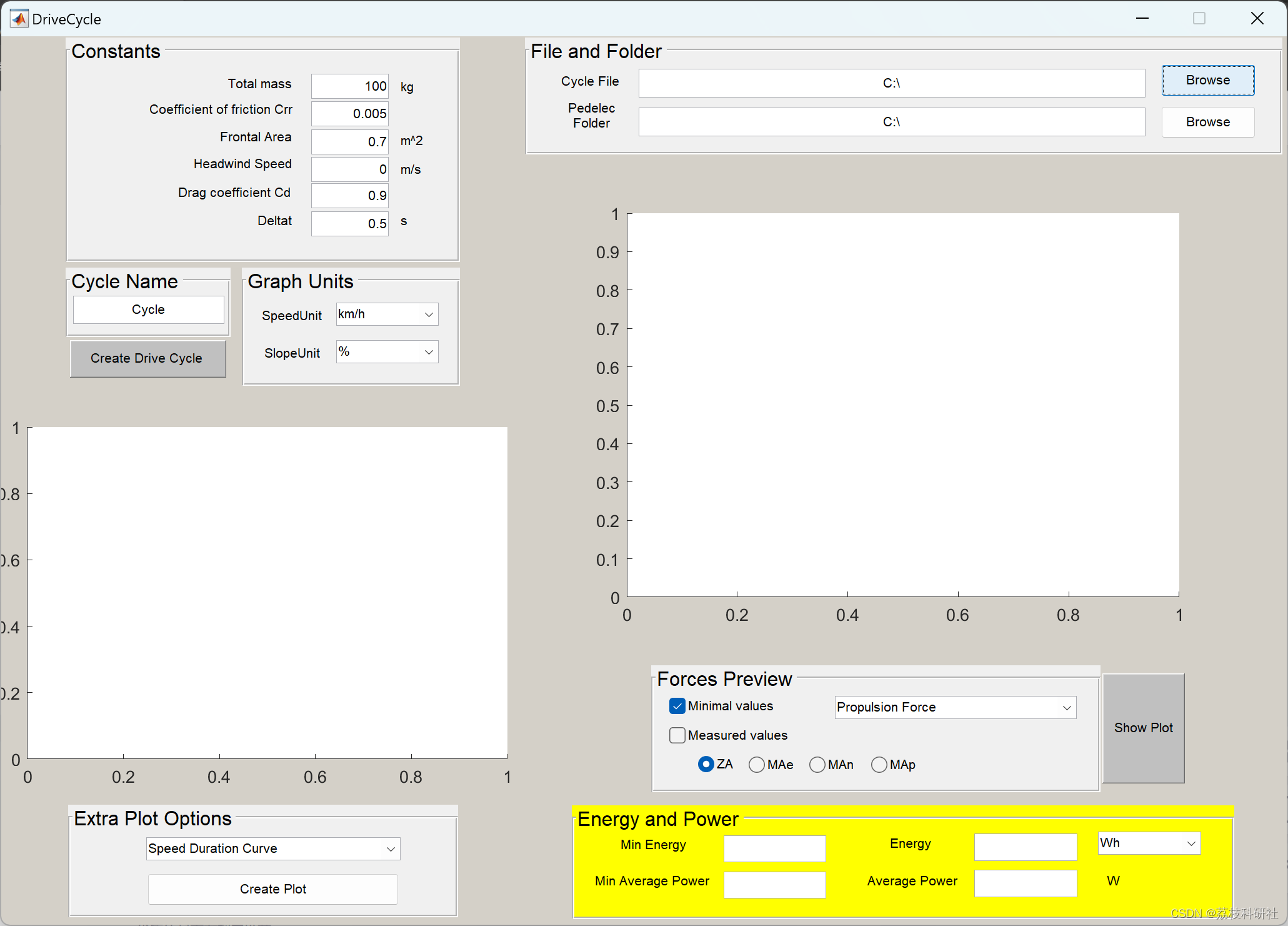Click the Drag coefficient Cd field

[x=350, y=196]
